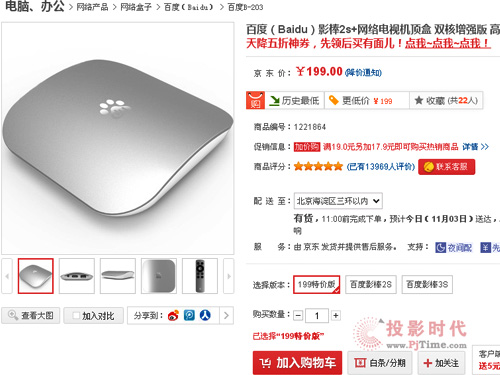Share to Sina Weibo icon

(x=173, y=315)
